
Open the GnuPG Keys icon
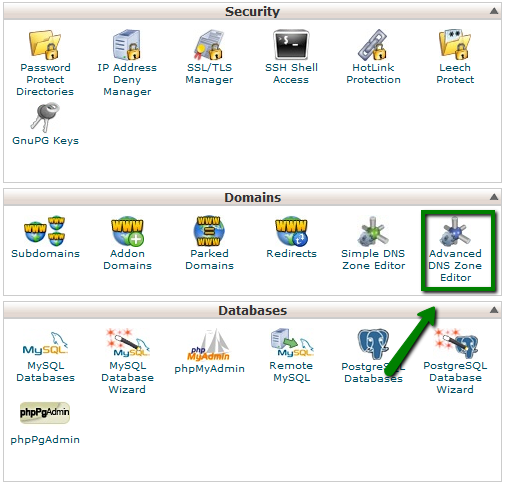coord(45,117)
